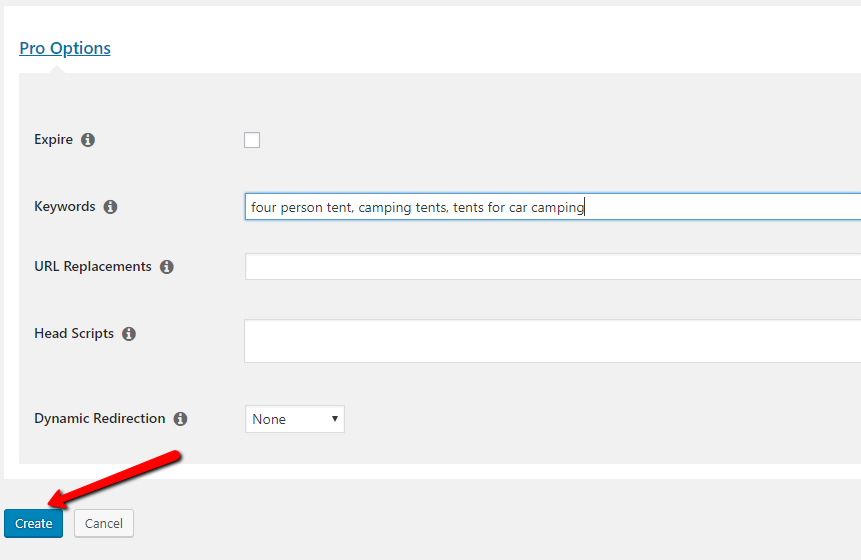The height and width of the screenshot is (560, 861).
Task: Click the info icon beside Head Scripts
Action: 129,334
